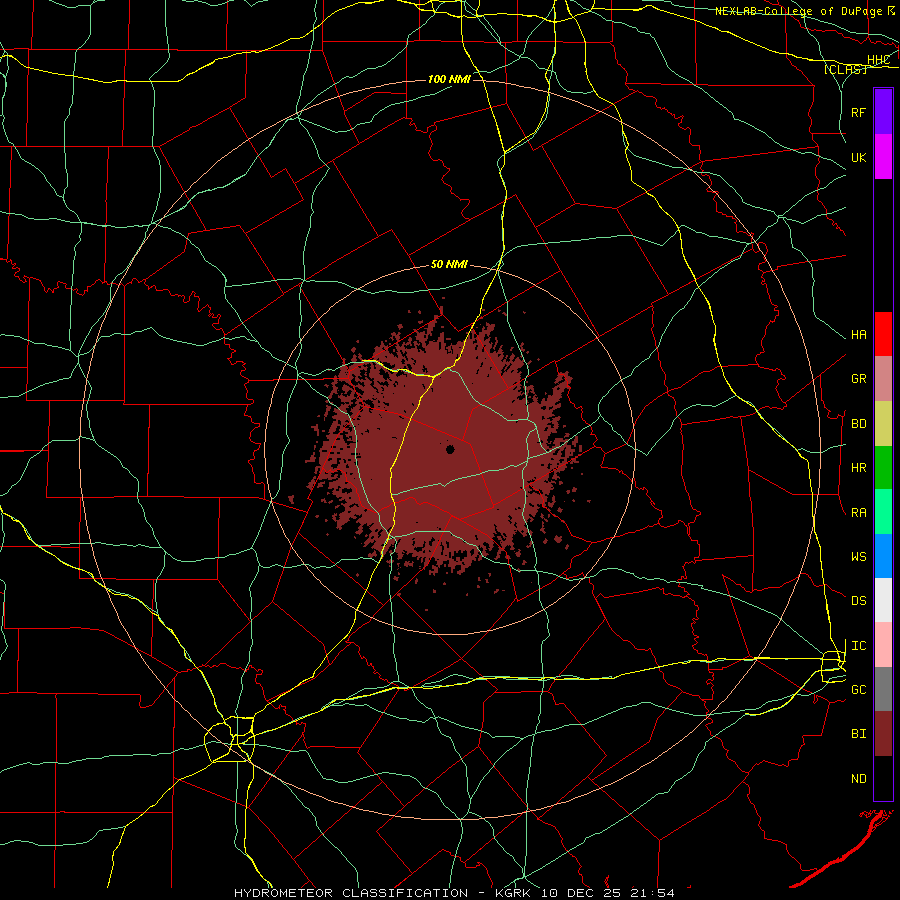This screenshot has width=900, height=900.
Task: Click the DS legend label
Action: point(858,601)
